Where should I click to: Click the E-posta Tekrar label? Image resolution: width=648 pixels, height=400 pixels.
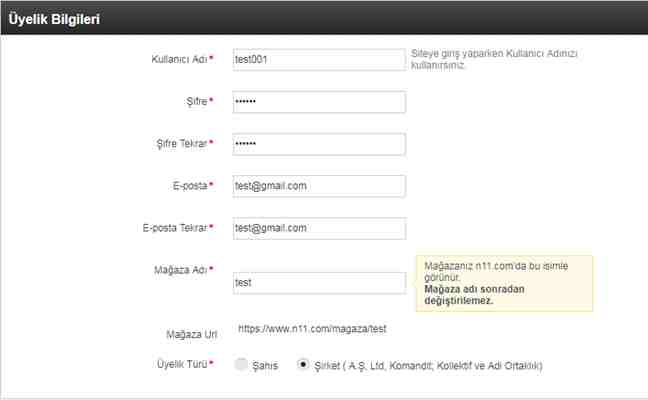point(174,228)
